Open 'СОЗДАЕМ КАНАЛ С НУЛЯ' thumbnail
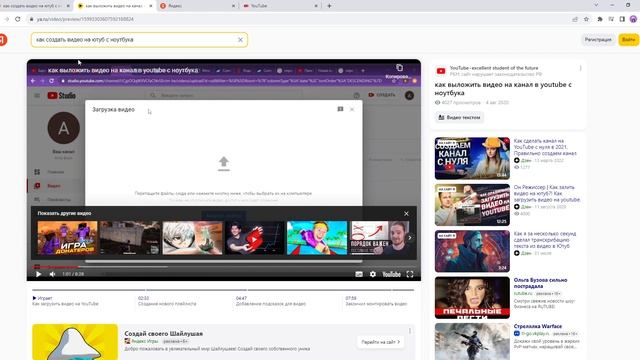Screen dimensions: 640x360 [472, 158]
